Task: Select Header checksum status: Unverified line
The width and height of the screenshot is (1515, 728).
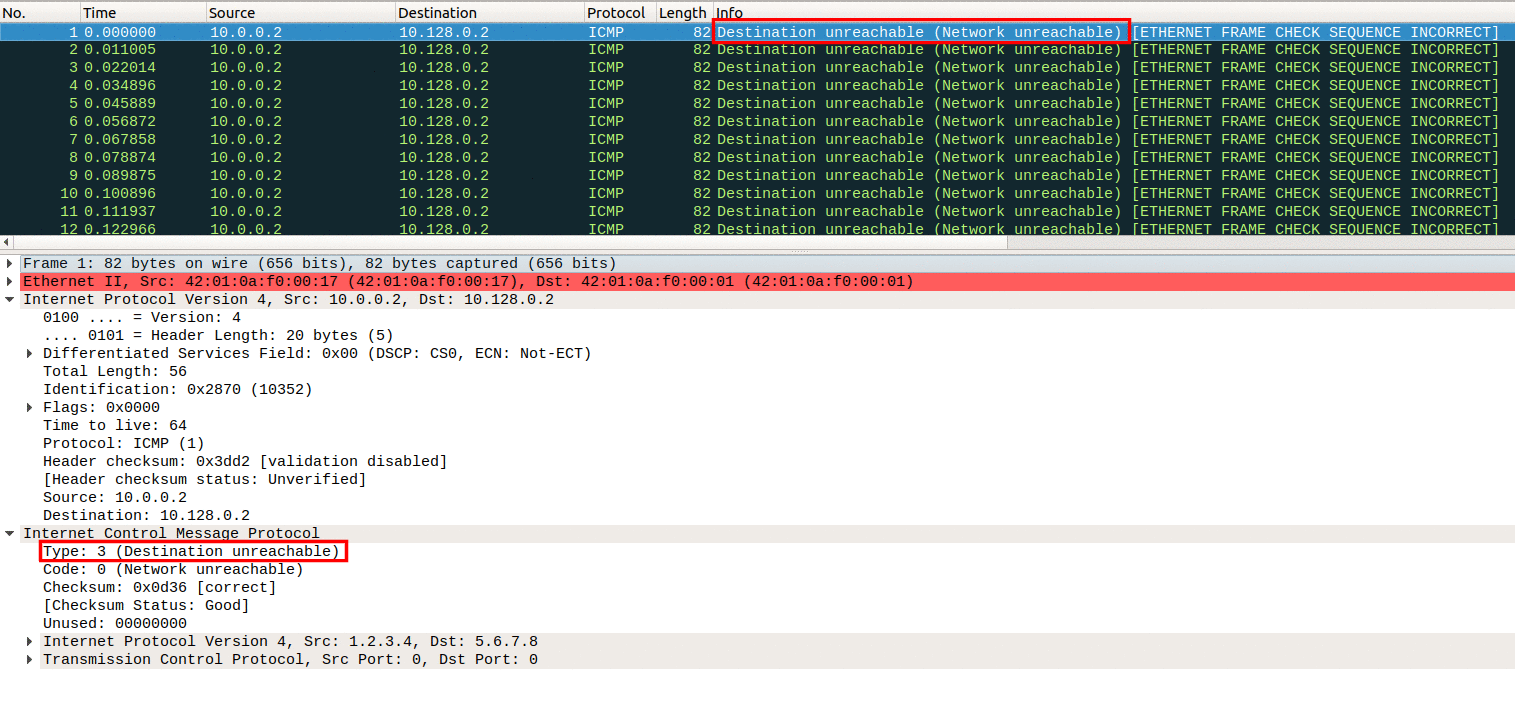Action: [205, 480]
